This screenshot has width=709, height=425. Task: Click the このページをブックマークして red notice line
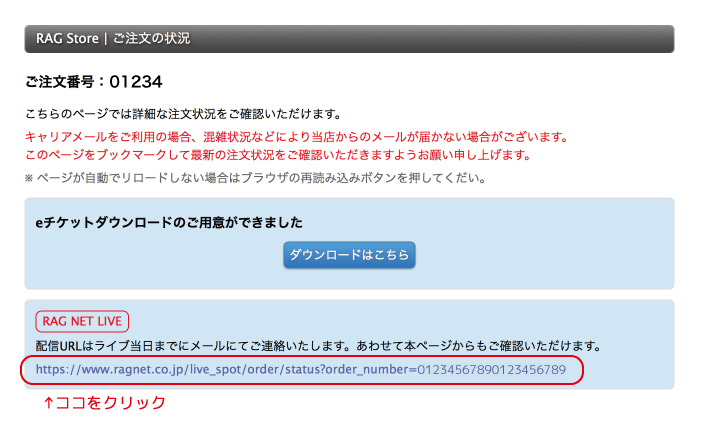[278, 155]
